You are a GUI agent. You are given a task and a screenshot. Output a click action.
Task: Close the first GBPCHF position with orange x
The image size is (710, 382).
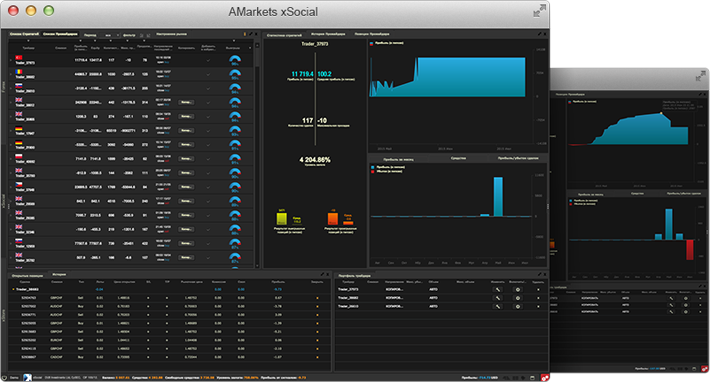pyautogui.click(x=317, y=298)
